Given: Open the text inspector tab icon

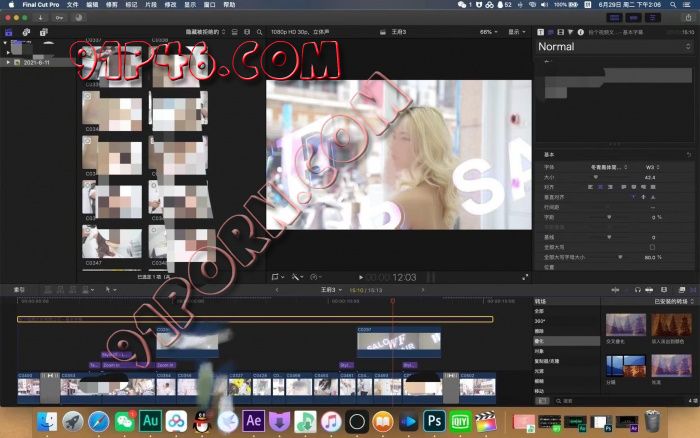Looking at the screenshot, I should point(541,32).
